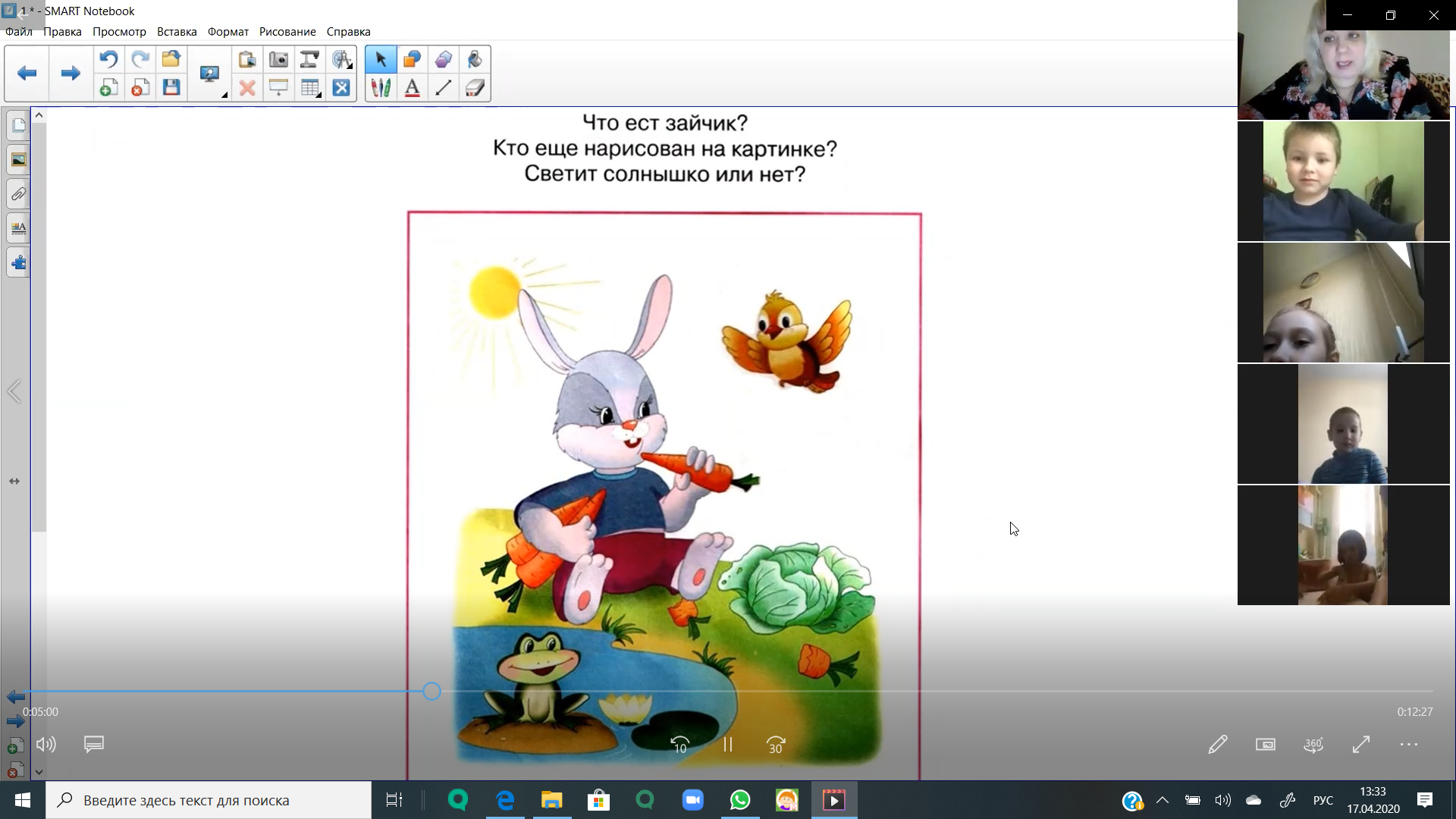Screen dimensions: 1456x819
Task: Go to the previous page with the back arrow
Action: [27, 74]
